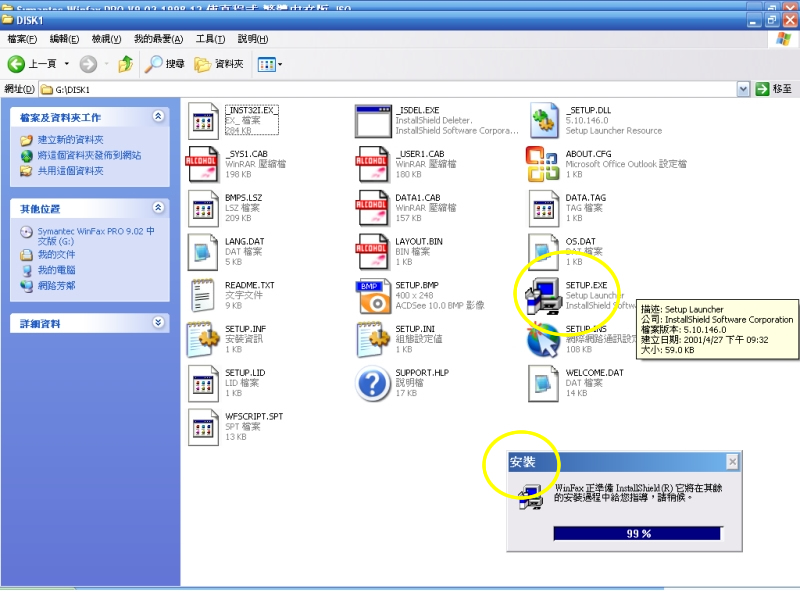Viewport: 800px width, 600px height.
Task: Open the 說明(H) menu
Action: point(253,39)
